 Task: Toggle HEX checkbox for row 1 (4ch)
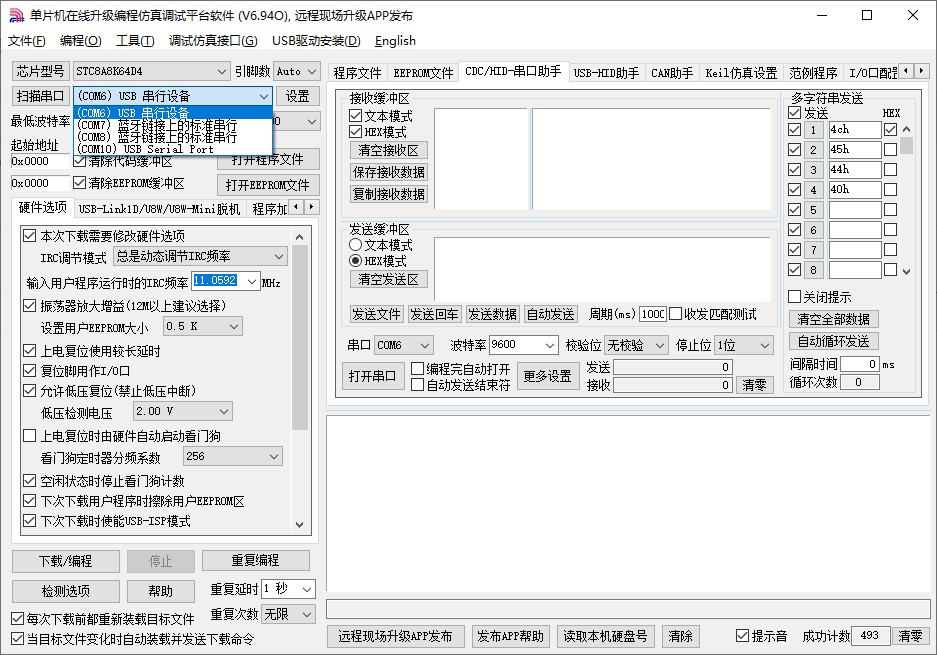(x=890, y=129)
